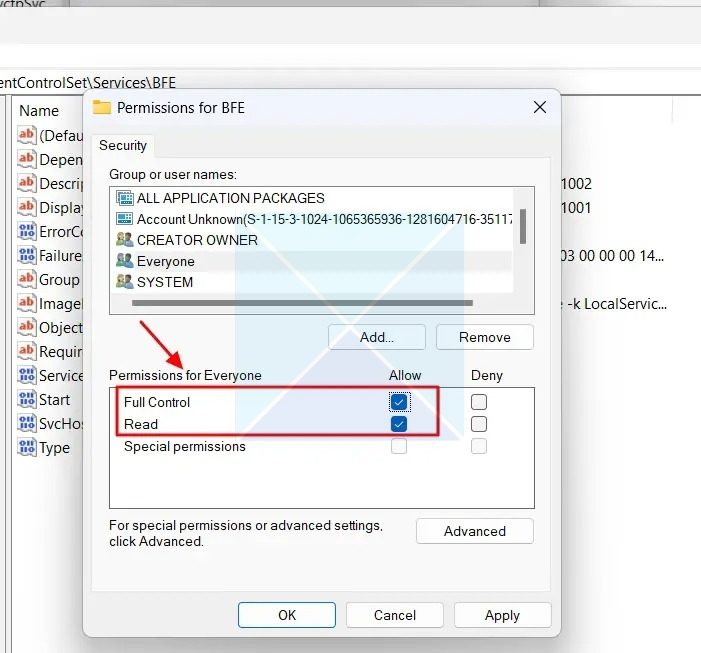Screen dimensions: 701x653
Task: Click the ALL APPLICATION PACKAGES group icon
Action: [125, 198]
